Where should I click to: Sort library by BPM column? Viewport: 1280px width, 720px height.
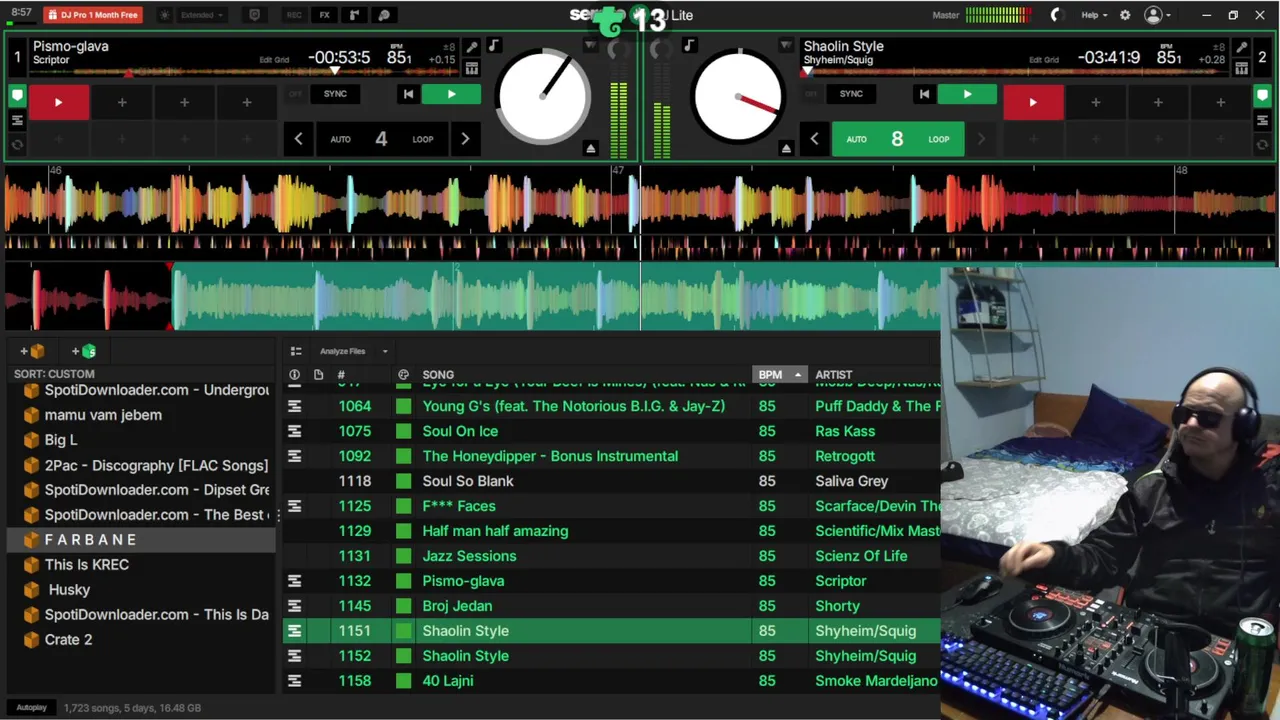(778, 375)
